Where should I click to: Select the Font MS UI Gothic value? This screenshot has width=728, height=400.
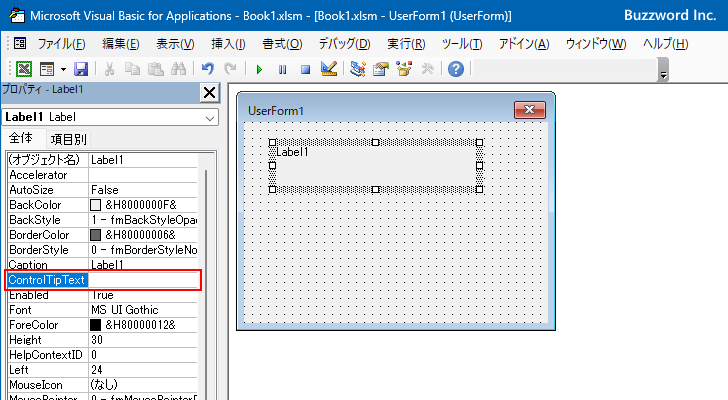[x=143, y=310]
